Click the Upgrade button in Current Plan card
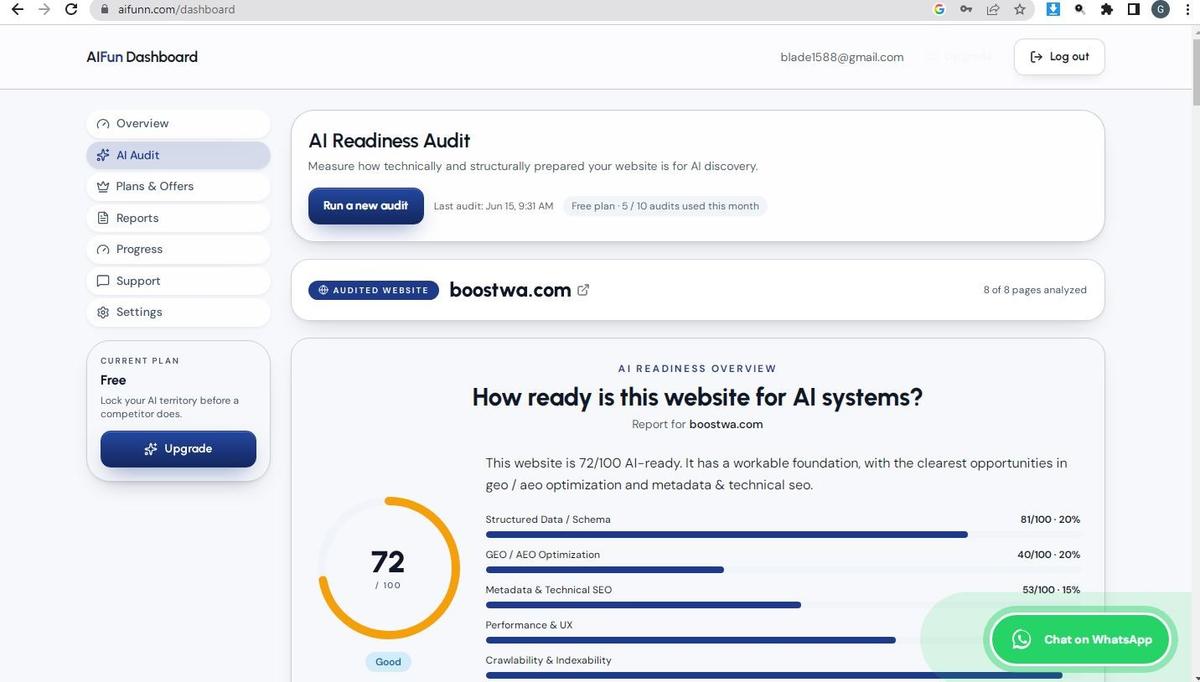Viewport: 1200px width, 682px height. tap(178, 449)
